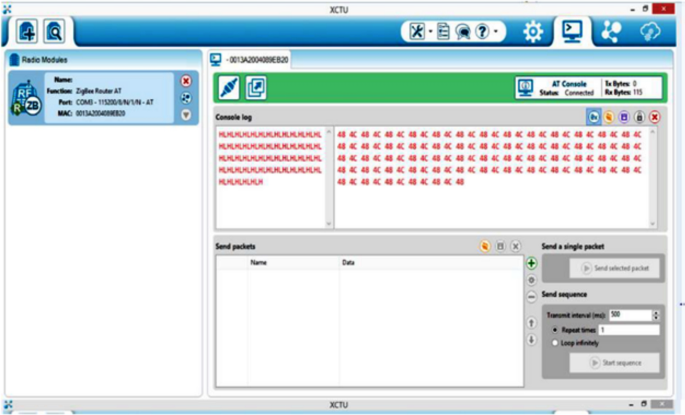Switch to Consoles working mode

(572, 31)
